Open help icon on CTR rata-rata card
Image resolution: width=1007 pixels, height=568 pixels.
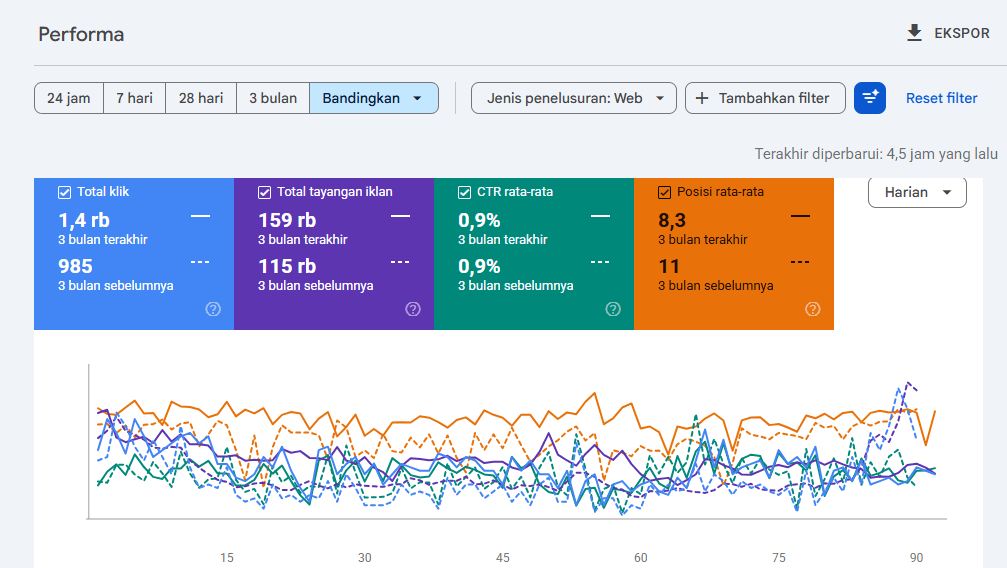click(x=613, y=309)
